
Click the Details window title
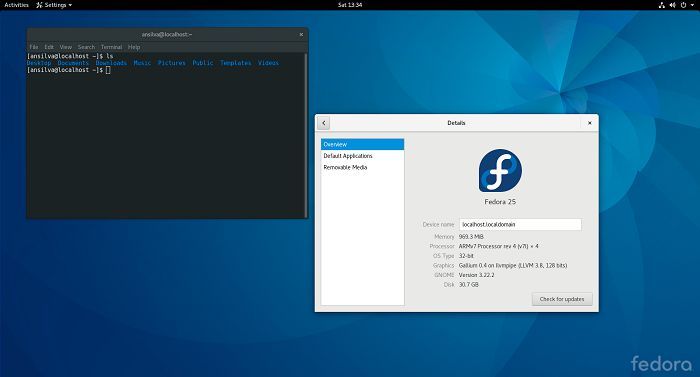[x=456, y=123]
